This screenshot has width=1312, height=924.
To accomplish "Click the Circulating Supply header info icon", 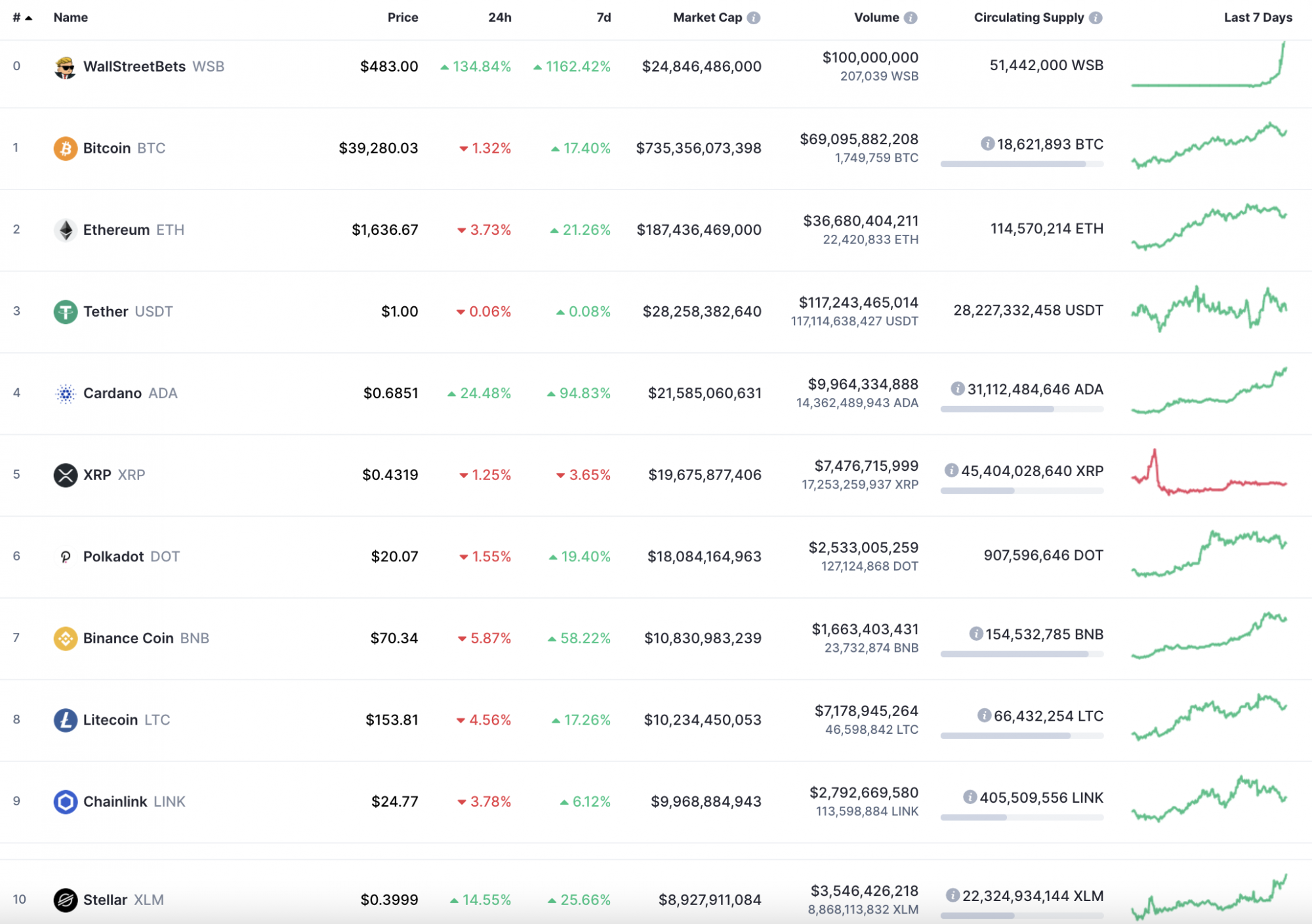I will pos(1096,18).
